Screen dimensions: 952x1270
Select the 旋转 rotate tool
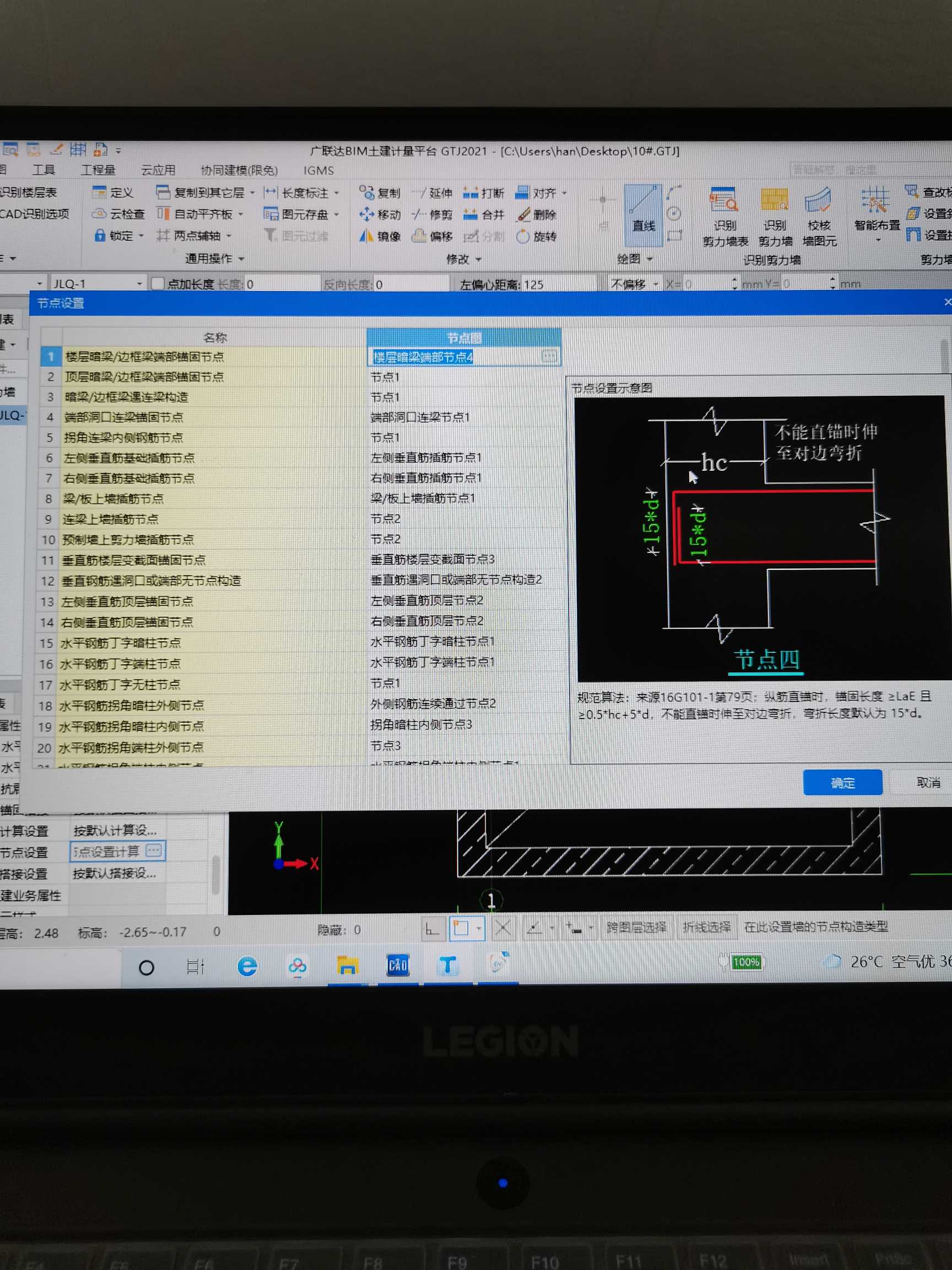click(x=537, y=236)
